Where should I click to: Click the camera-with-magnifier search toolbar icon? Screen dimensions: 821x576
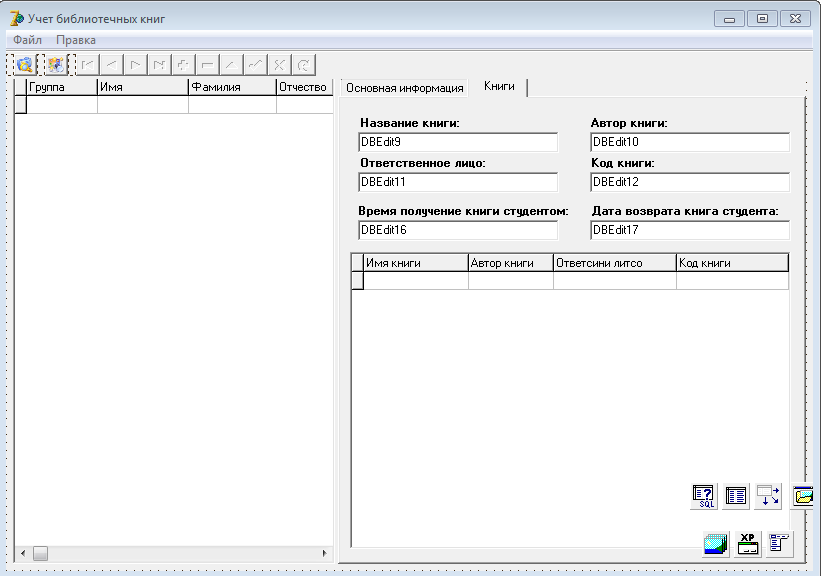click(24, 65)
